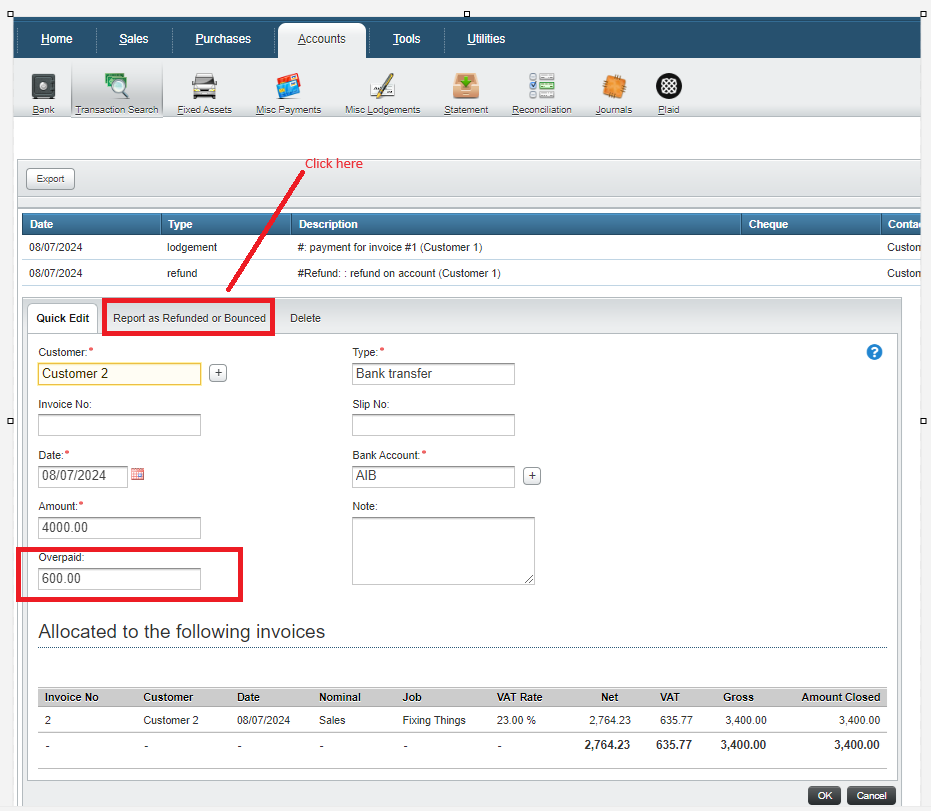Open the Sales menu
Viewport: 931px width, 811px height.
coord(133,39)
